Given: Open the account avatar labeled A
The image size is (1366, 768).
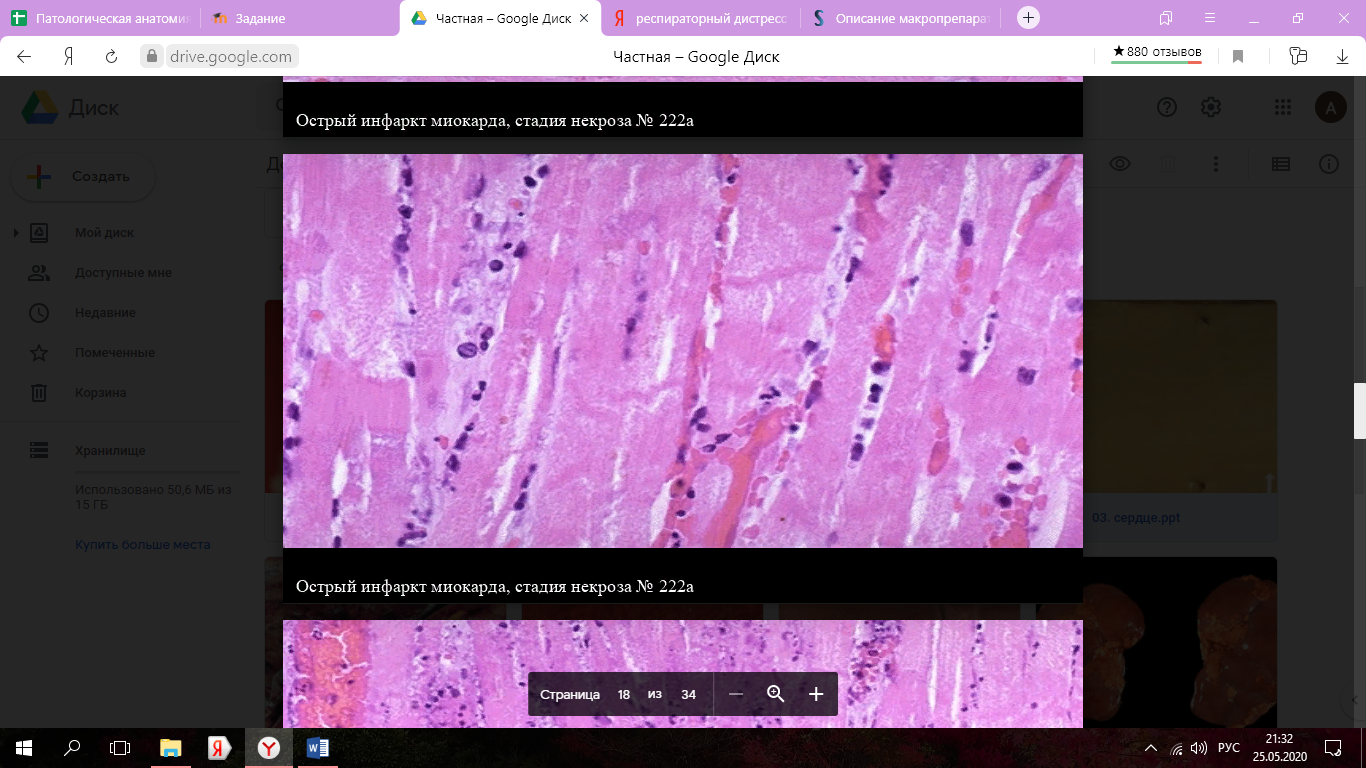Looking at the screenshot, I should [1330, 107].
